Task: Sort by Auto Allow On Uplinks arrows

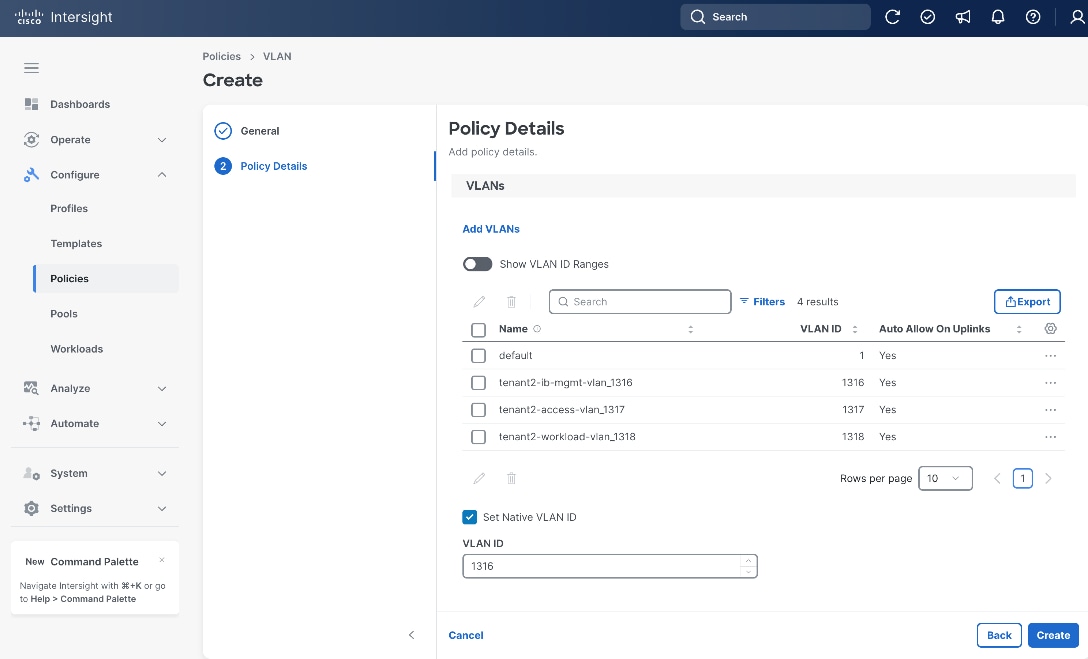Action: pyautogui.click(x=1019, y=330)
